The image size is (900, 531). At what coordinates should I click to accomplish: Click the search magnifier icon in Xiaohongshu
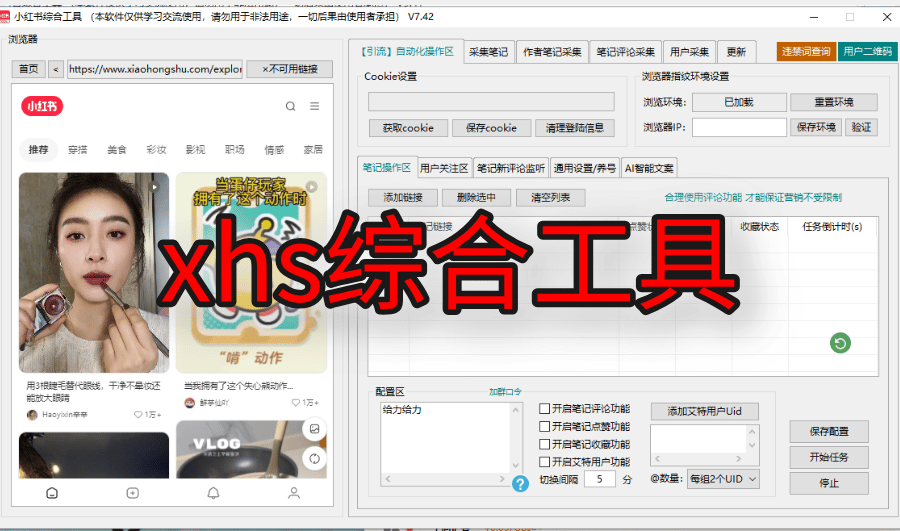[290, 106]
